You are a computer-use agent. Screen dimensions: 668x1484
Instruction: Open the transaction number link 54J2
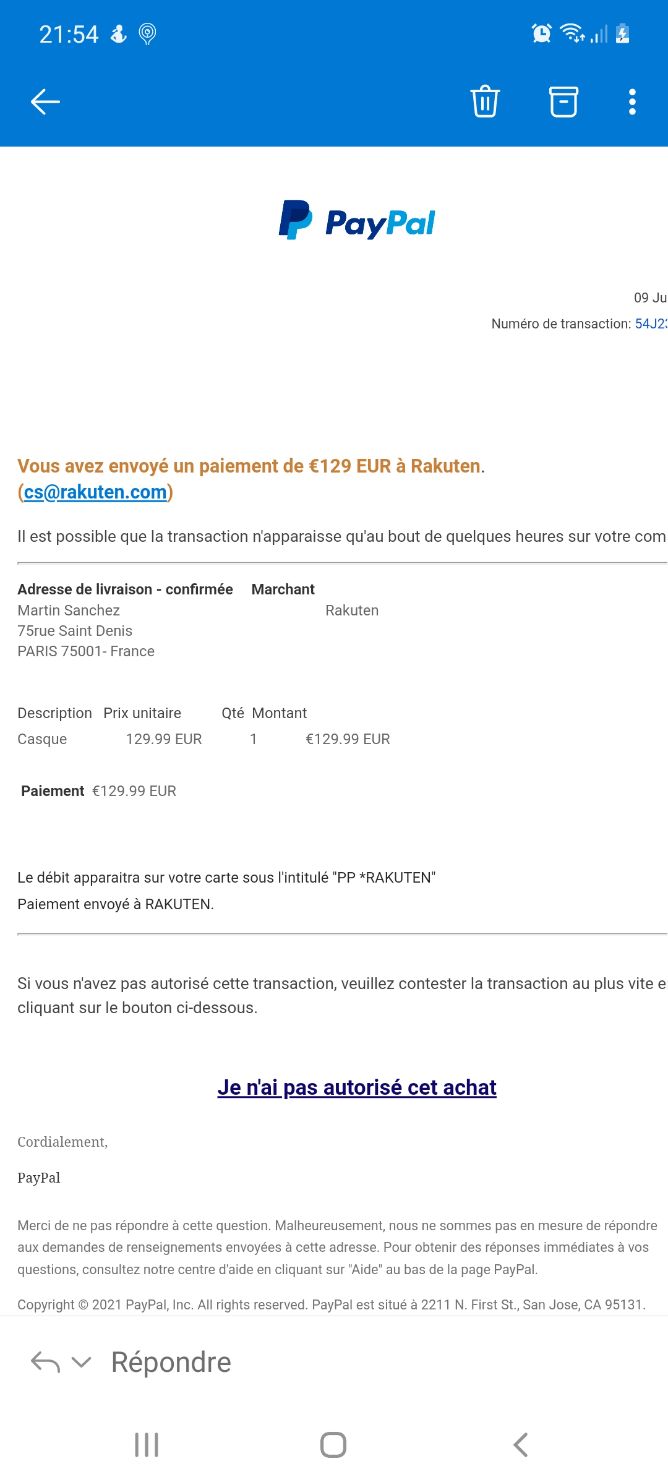[x=651, y=324]
